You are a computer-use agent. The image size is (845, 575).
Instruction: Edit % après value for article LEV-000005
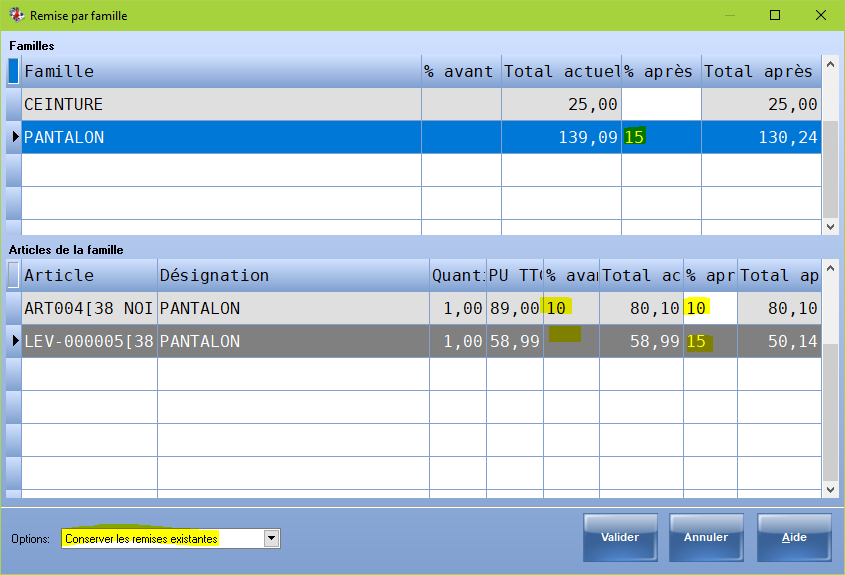coord(710,341)
